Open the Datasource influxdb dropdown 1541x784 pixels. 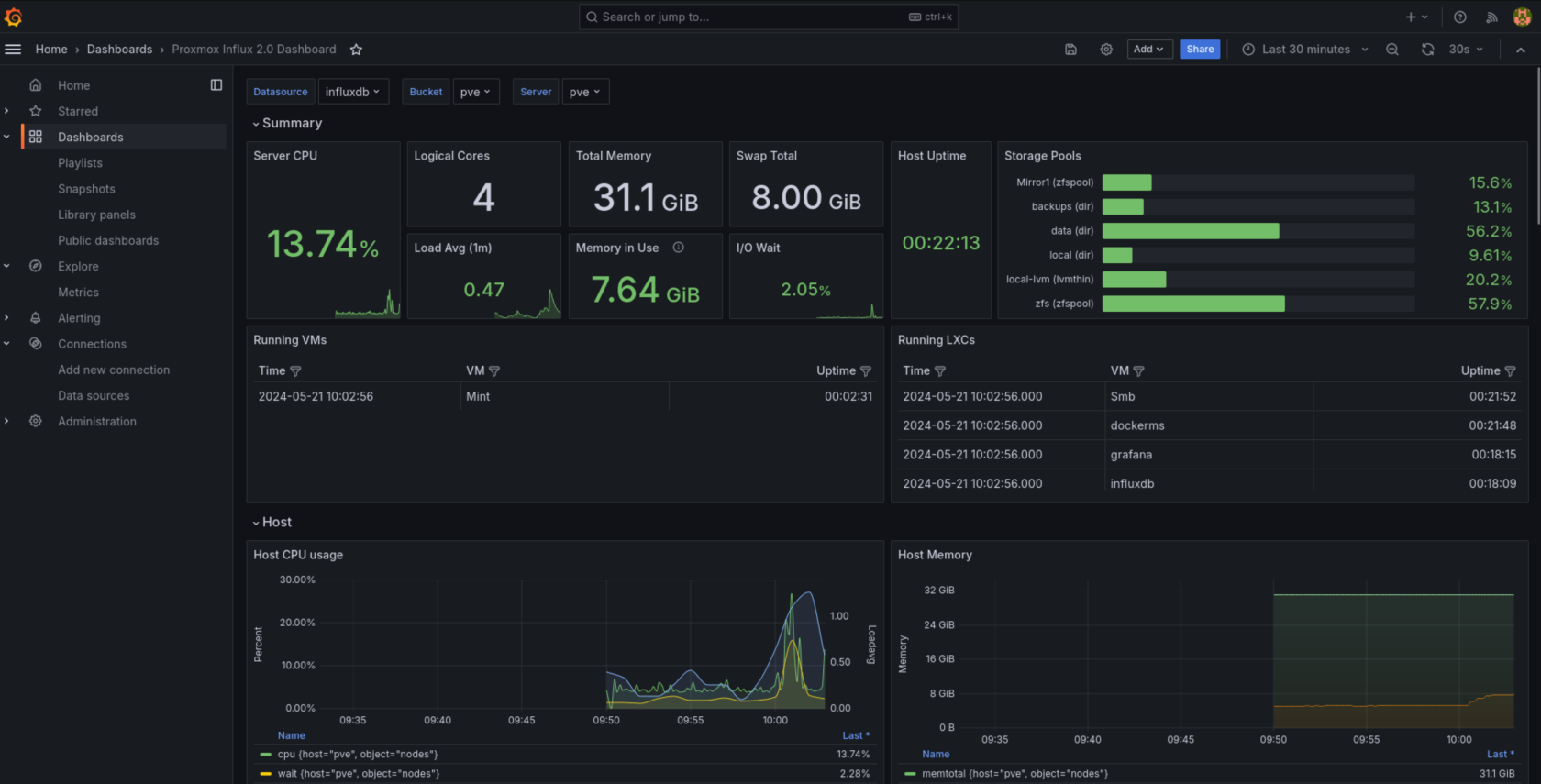[x=352, y=92]
